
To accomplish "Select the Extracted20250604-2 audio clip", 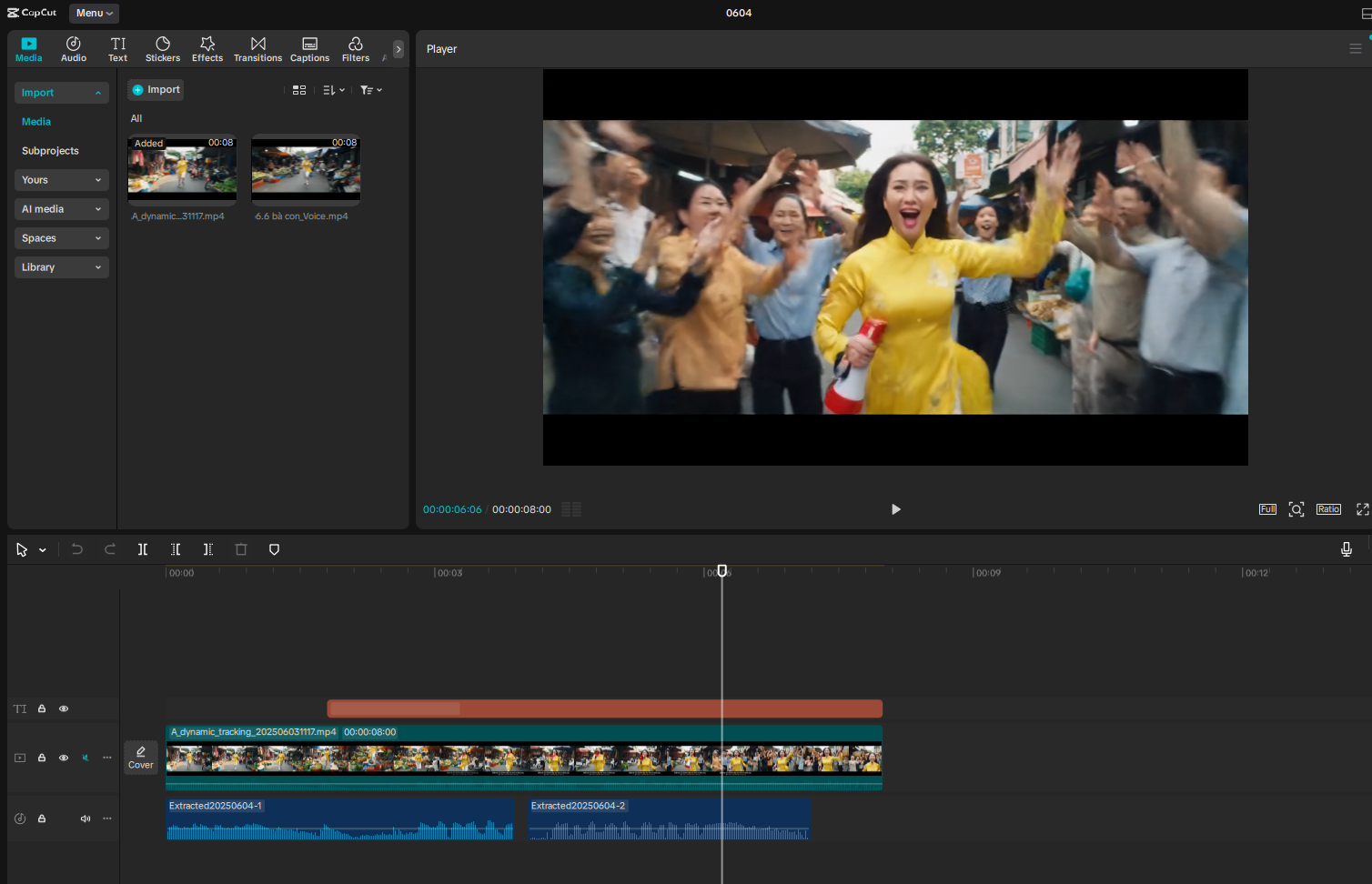I will pyautogui.click(x=670, y=819).
